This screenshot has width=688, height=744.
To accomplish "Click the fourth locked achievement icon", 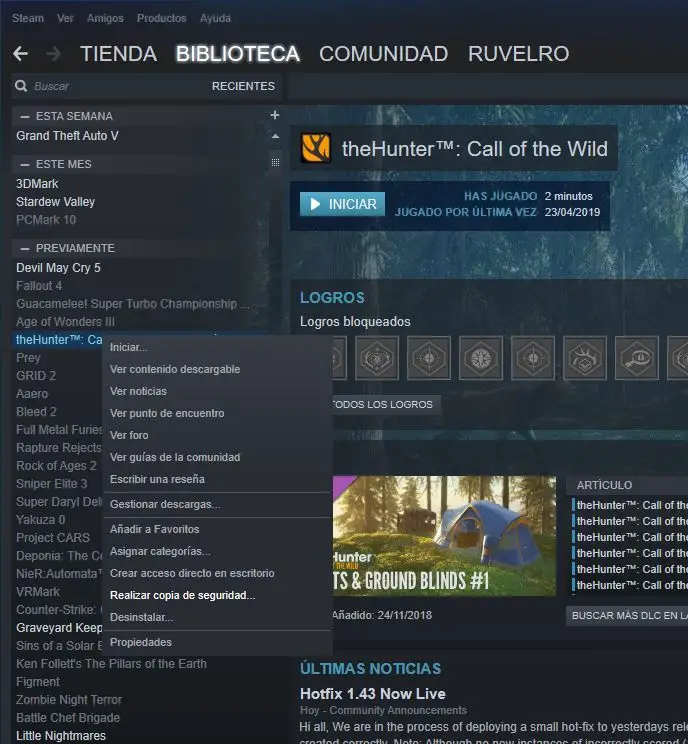I will tap(481, 358).
